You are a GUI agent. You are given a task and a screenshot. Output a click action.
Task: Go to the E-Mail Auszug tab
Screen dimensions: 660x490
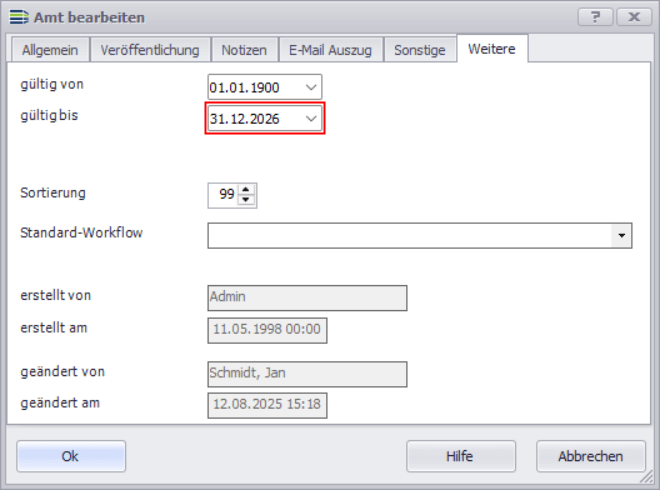pyautogui.click(x=330, y=49)
